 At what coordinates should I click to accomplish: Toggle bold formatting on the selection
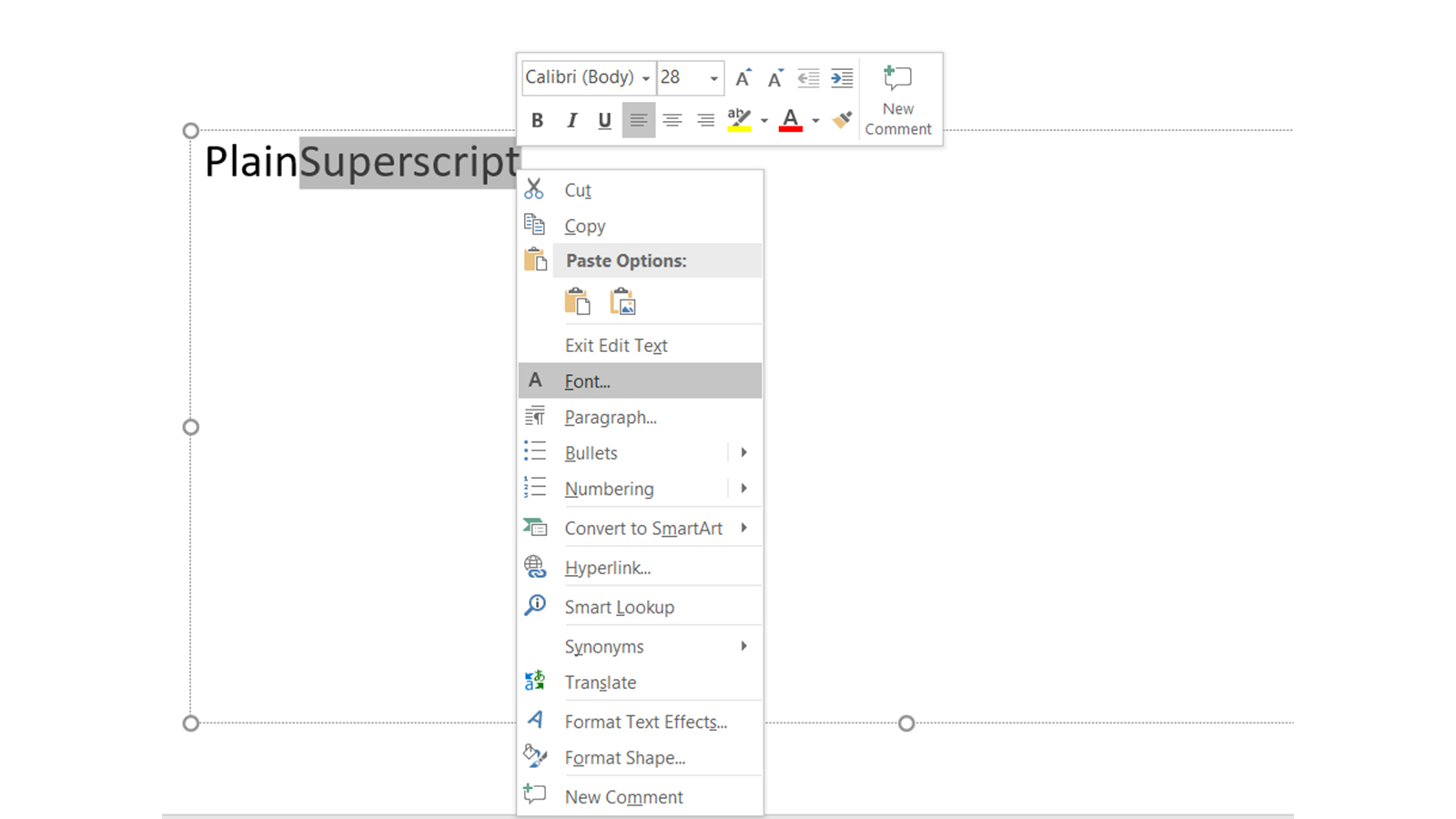click(537, 119)
